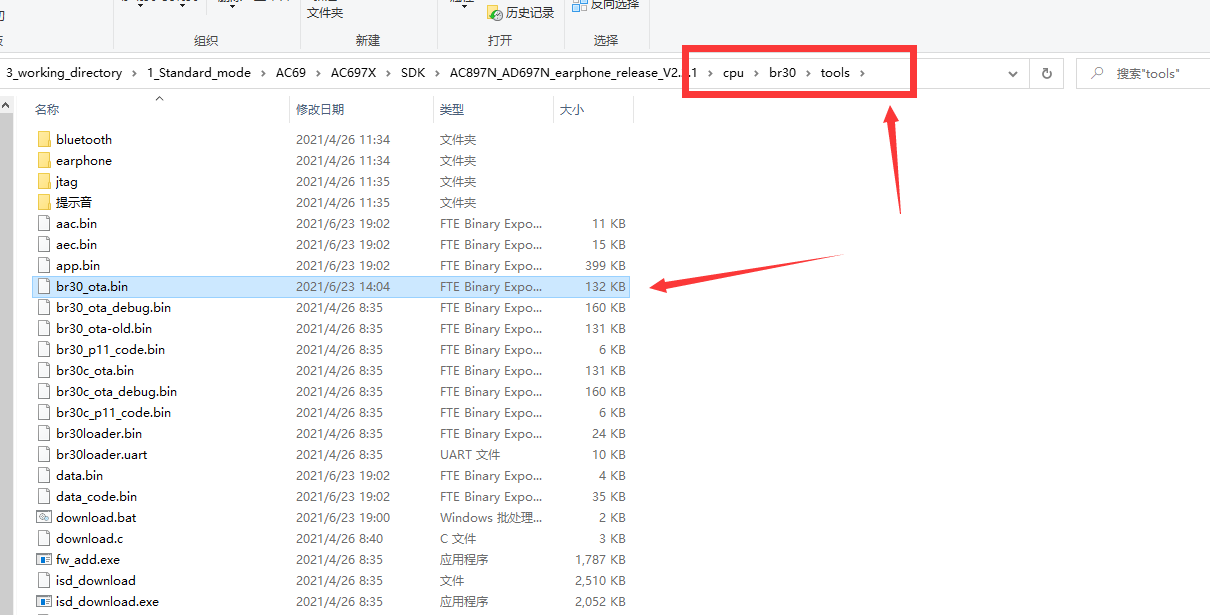Select the br30_ota.bin file name
The height and width of the screenshot is (615, 1210).
tap(92, 287)
